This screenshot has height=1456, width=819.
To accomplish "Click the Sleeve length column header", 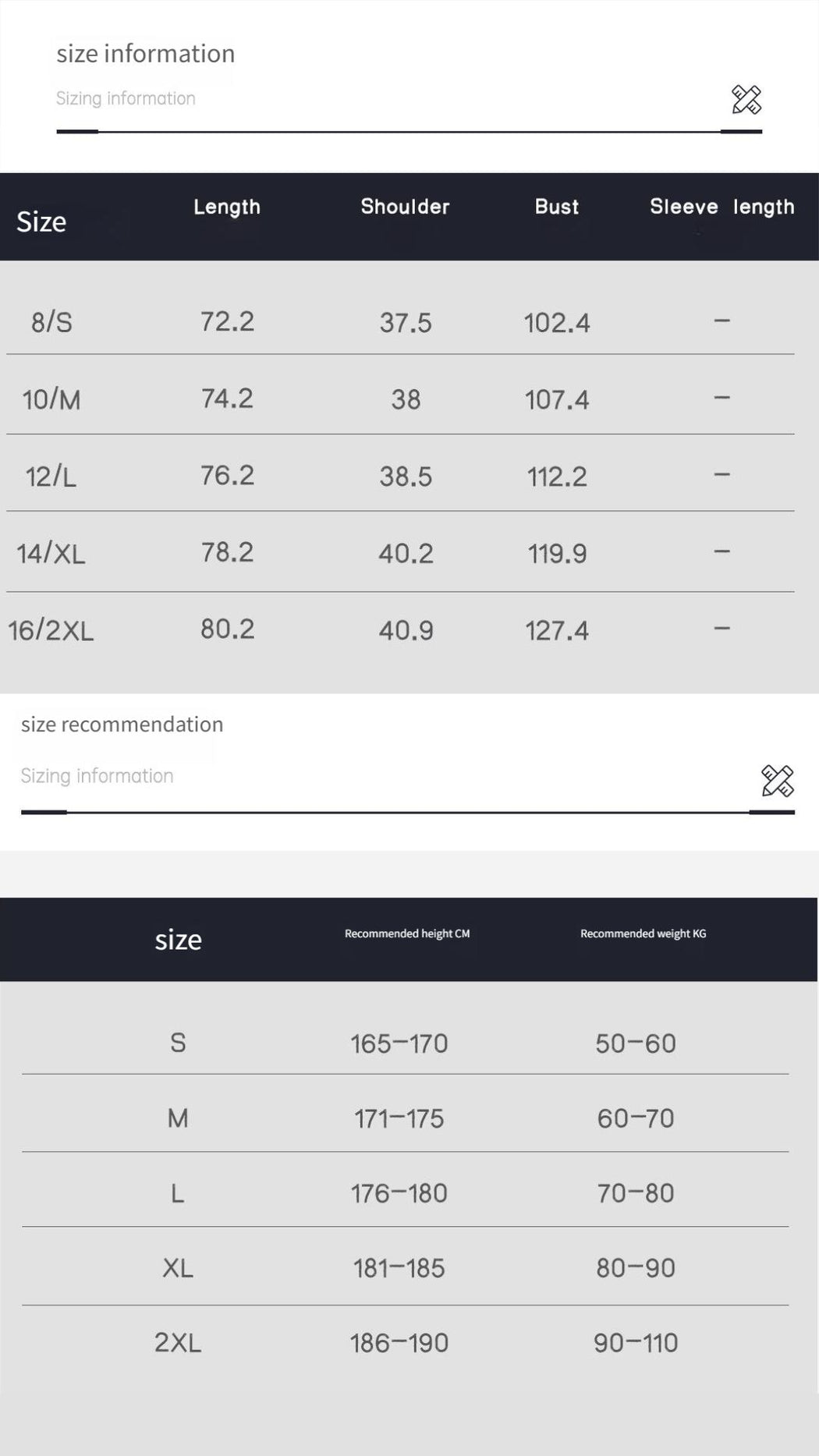I will [721, 207].
